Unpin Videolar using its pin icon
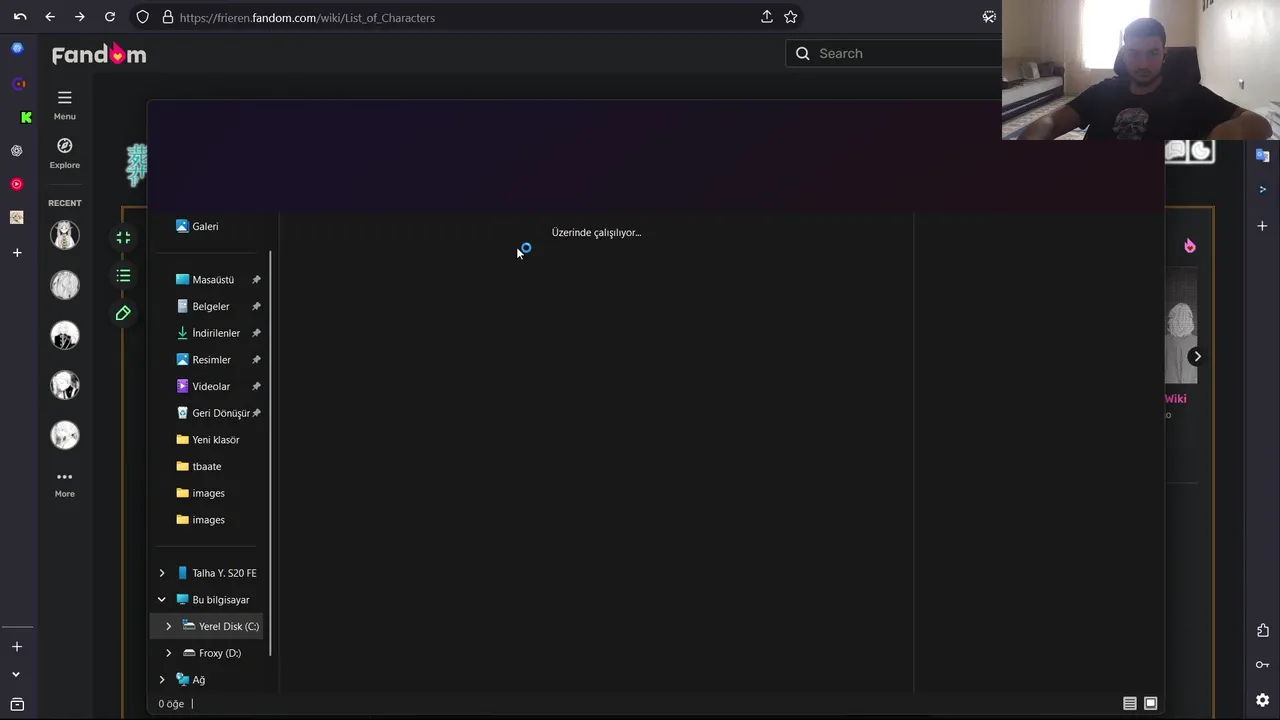This screenshot has width=1280, height=720. [x=256, y=387]
